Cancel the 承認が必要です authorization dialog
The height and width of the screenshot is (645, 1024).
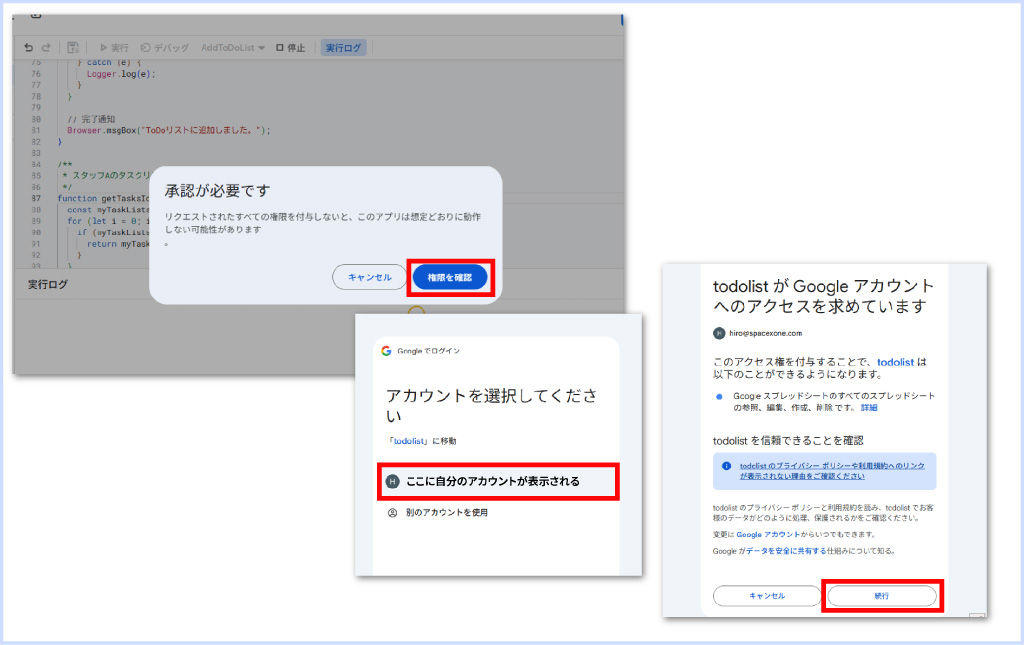[x=369, y=277]
